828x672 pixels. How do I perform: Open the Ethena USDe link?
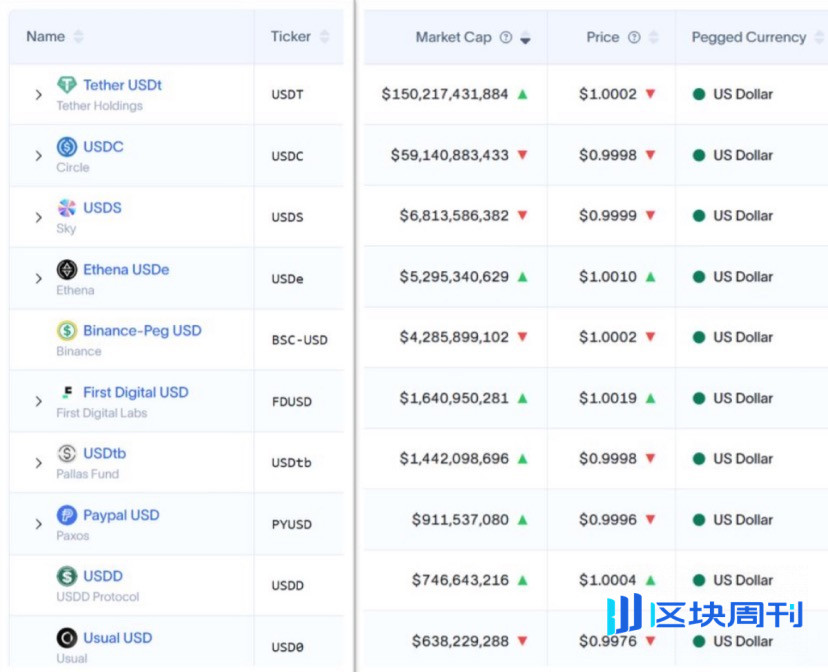point(126,269)
